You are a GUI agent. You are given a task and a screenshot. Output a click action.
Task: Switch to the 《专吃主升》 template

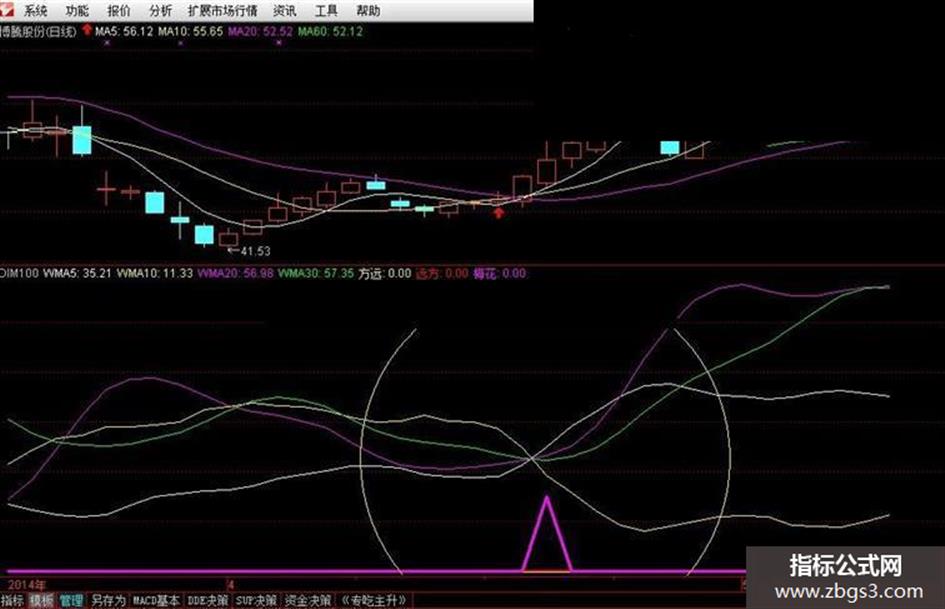tap(375, 601)
